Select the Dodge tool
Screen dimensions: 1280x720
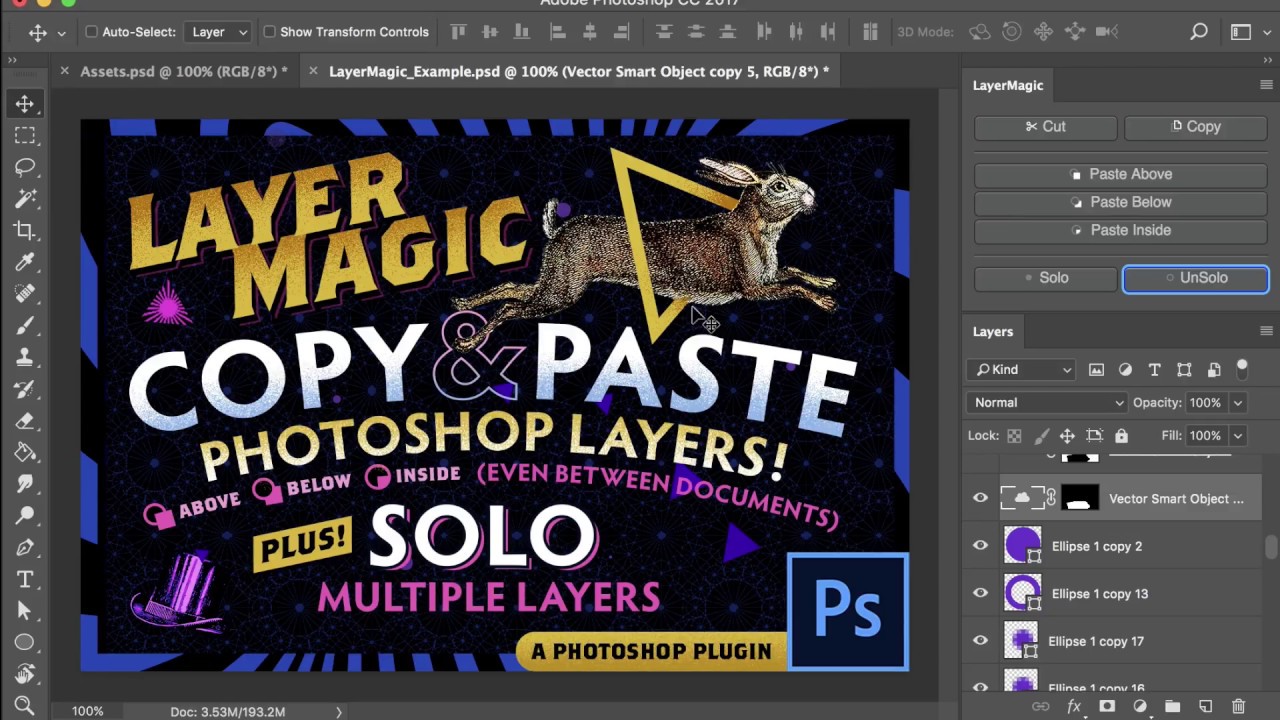[25, 516]
